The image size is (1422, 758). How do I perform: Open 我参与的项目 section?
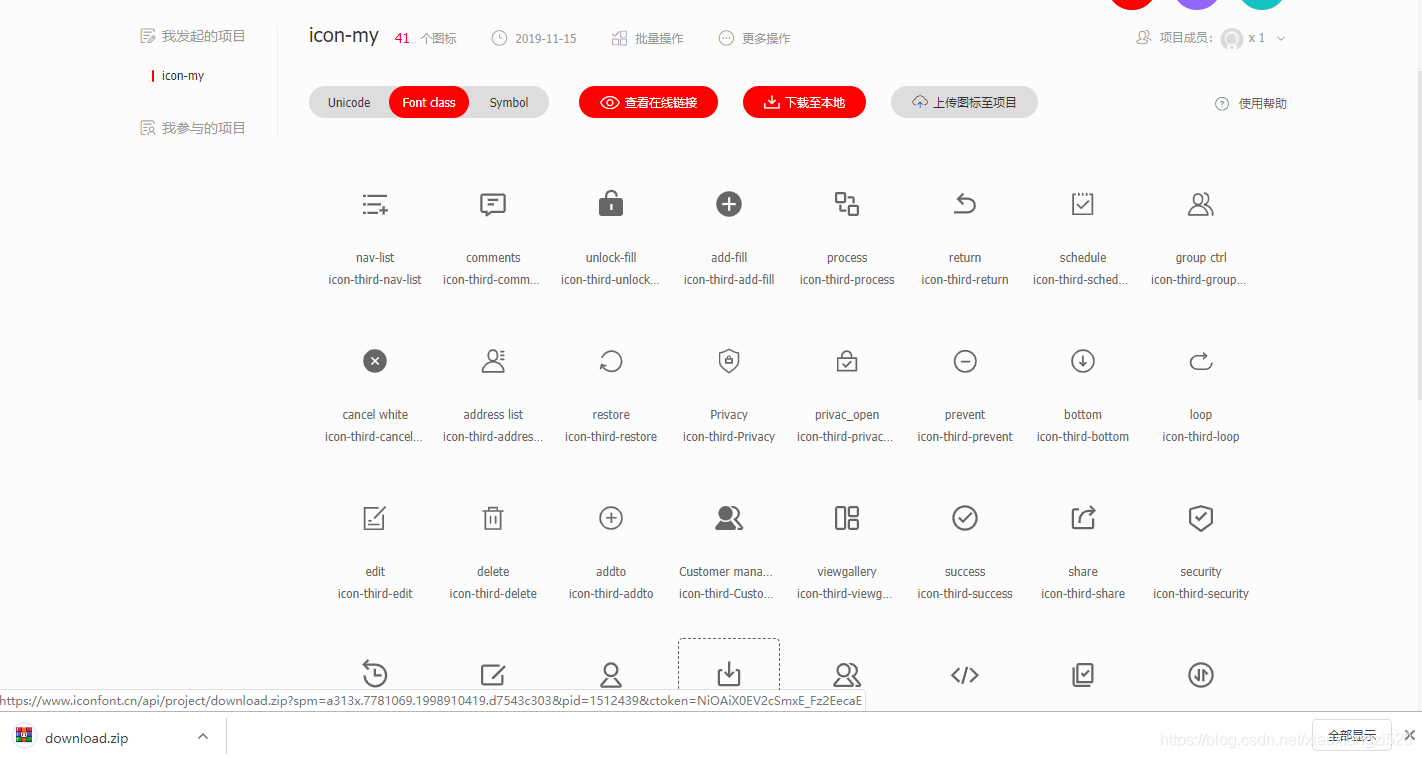tap(193, 128)
